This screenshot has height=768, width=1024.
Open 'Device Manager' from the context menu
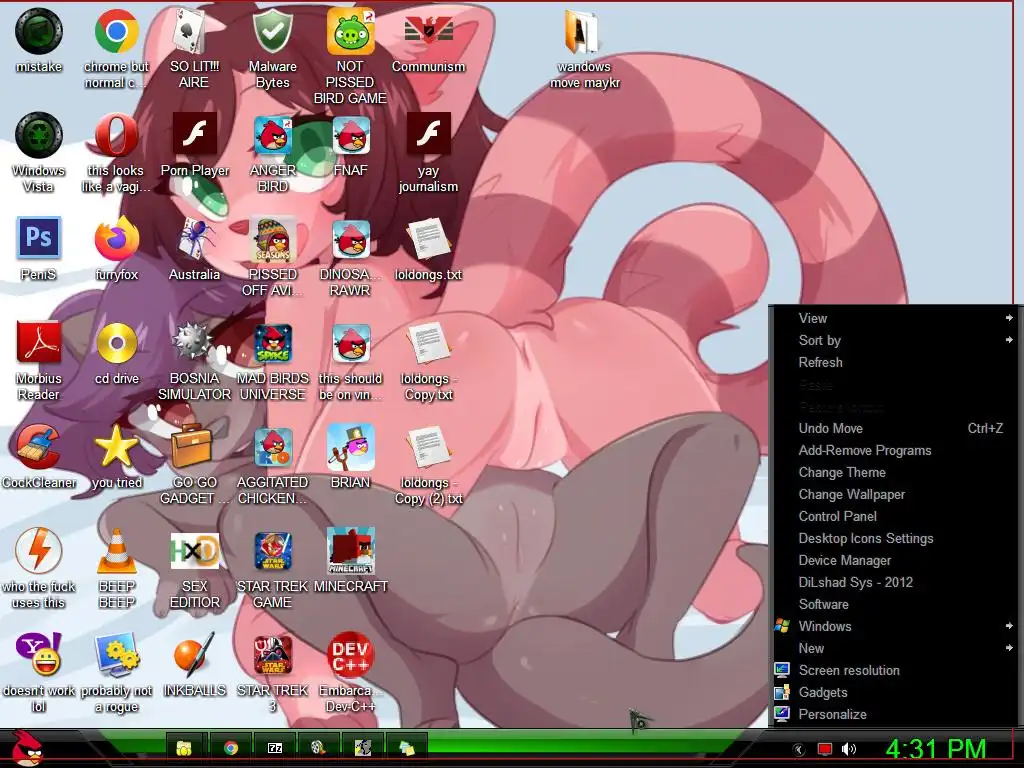(x=893, y=560)
